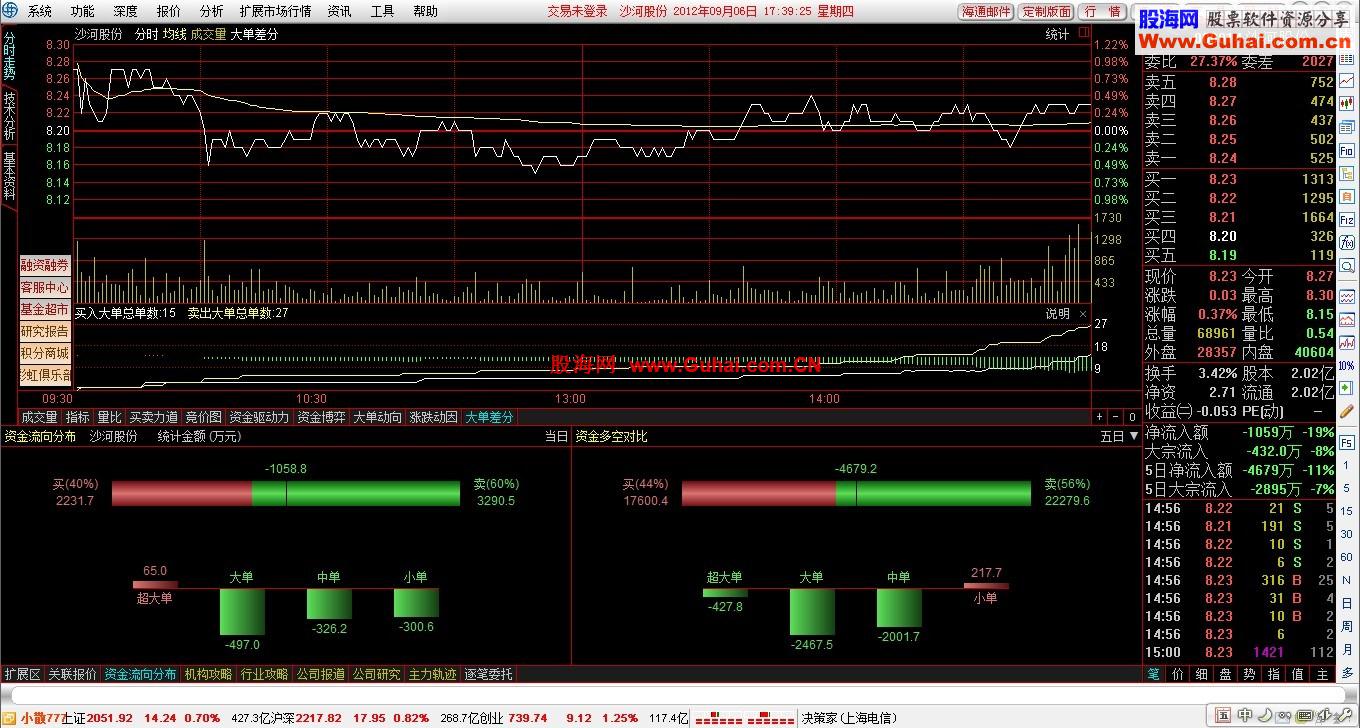Select the 15 minute period button
Viewport: 1360px width, 728px height.
tap(1347, 511)
